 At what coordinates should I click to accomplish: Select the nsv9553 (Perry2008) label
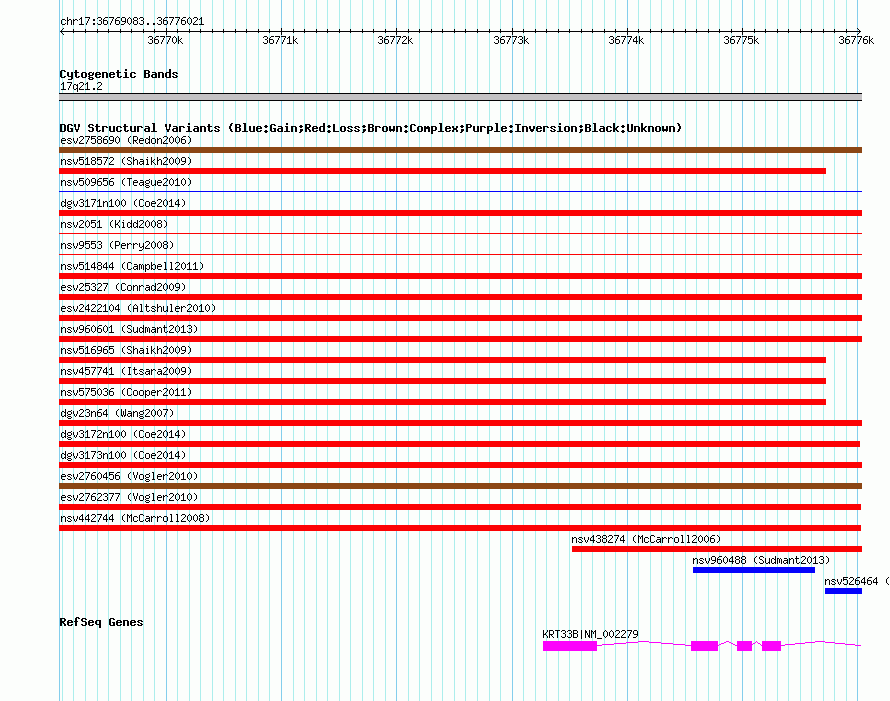(x=117, y=245)
